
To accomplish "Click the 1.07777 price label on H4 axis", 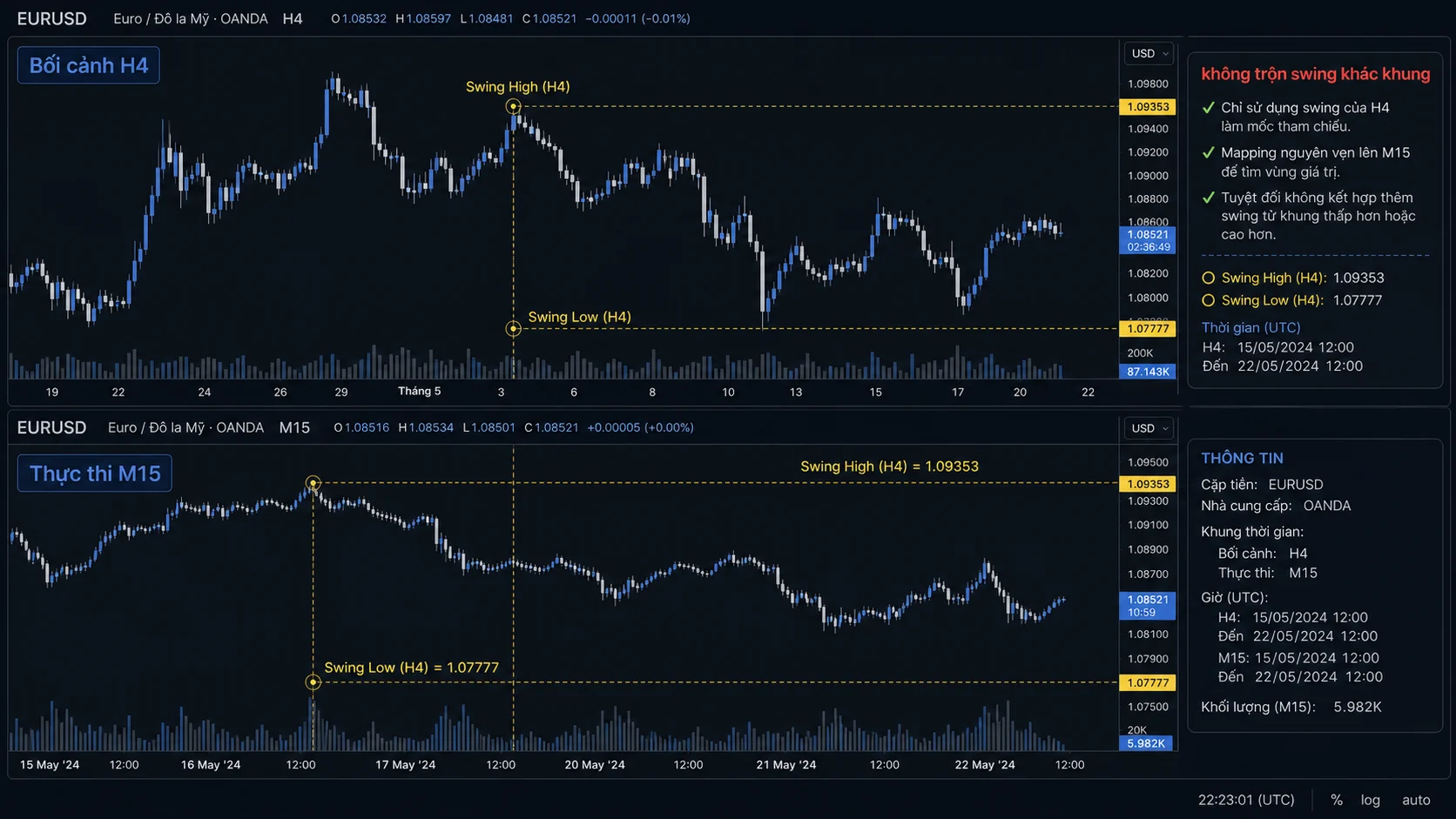I will click(x=1148, y=329).
